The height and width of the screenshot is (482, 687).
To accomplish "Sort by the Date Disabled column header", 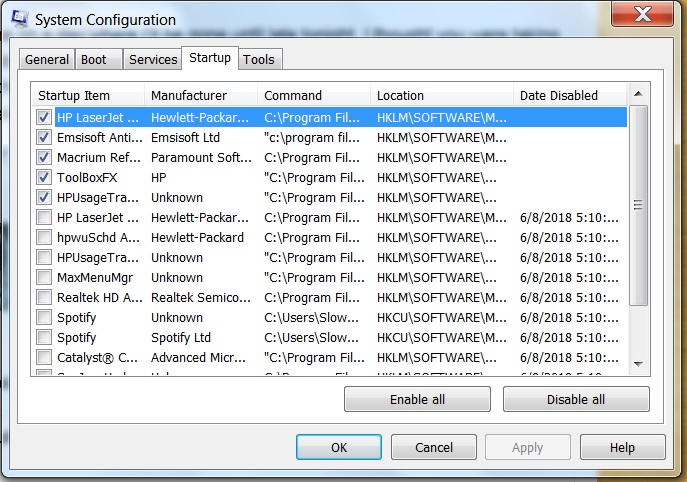I will point(570,96).
